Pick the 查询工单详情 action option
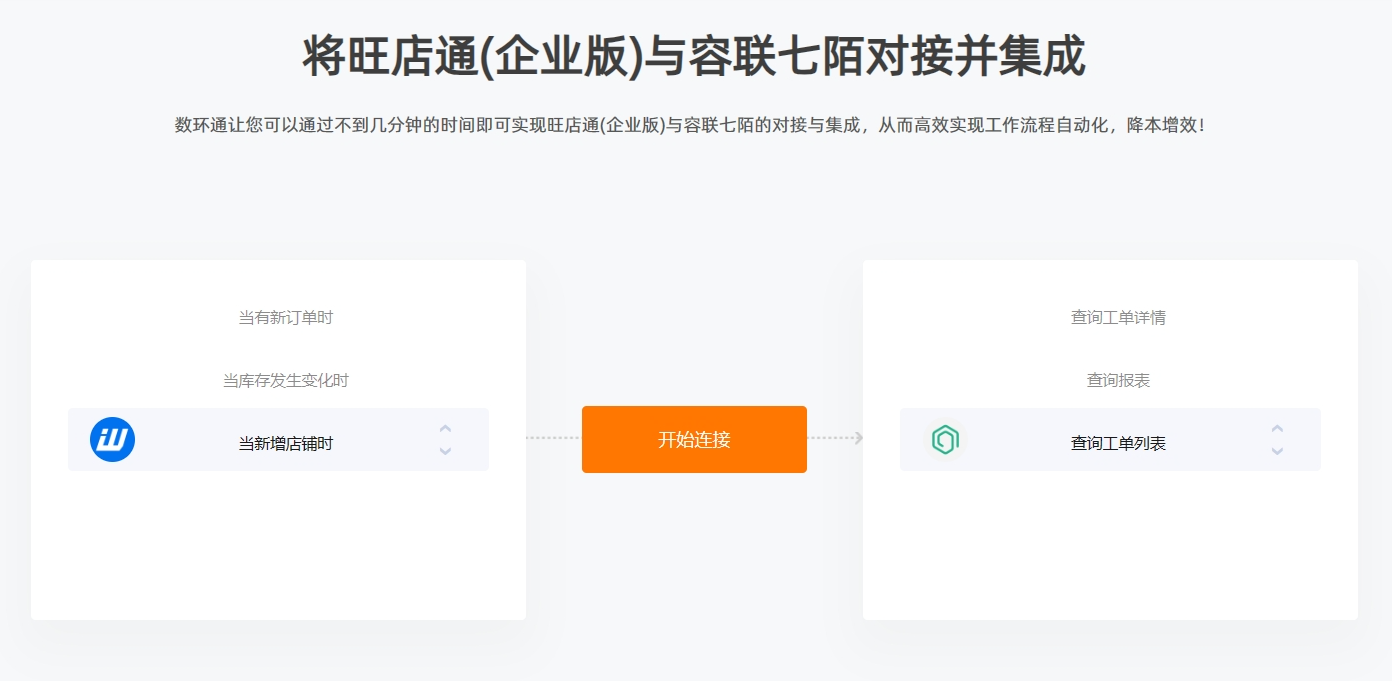This screenshot has height=681, width=1392. coord(1118,318)
